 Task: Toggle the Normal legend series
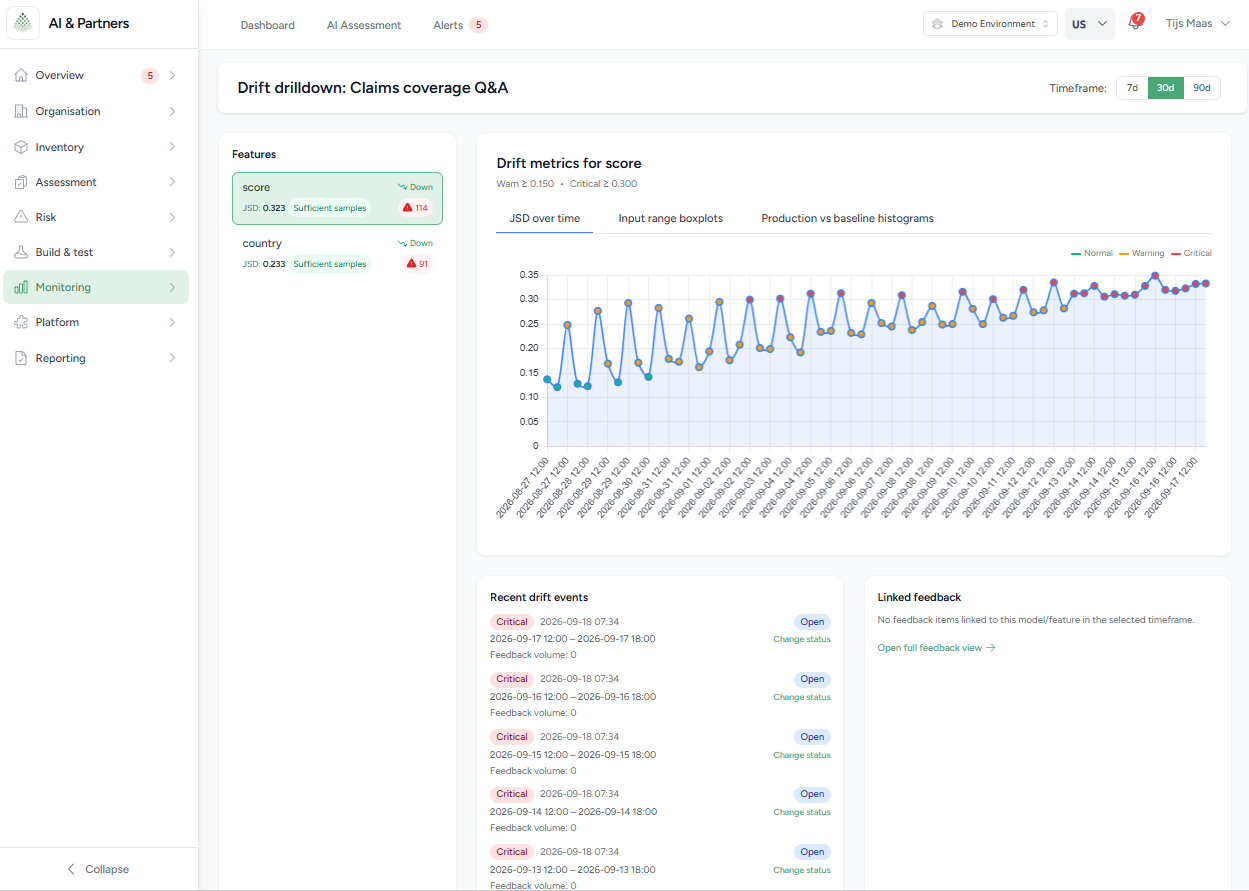[x=1091, y=253]
